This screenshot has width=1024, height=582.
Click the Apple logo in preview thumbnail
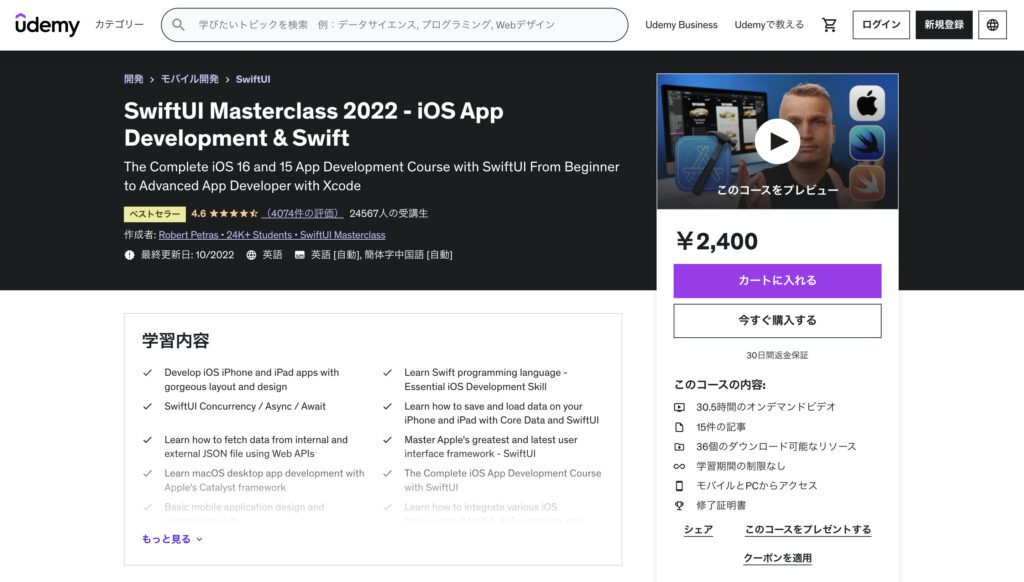867,103
